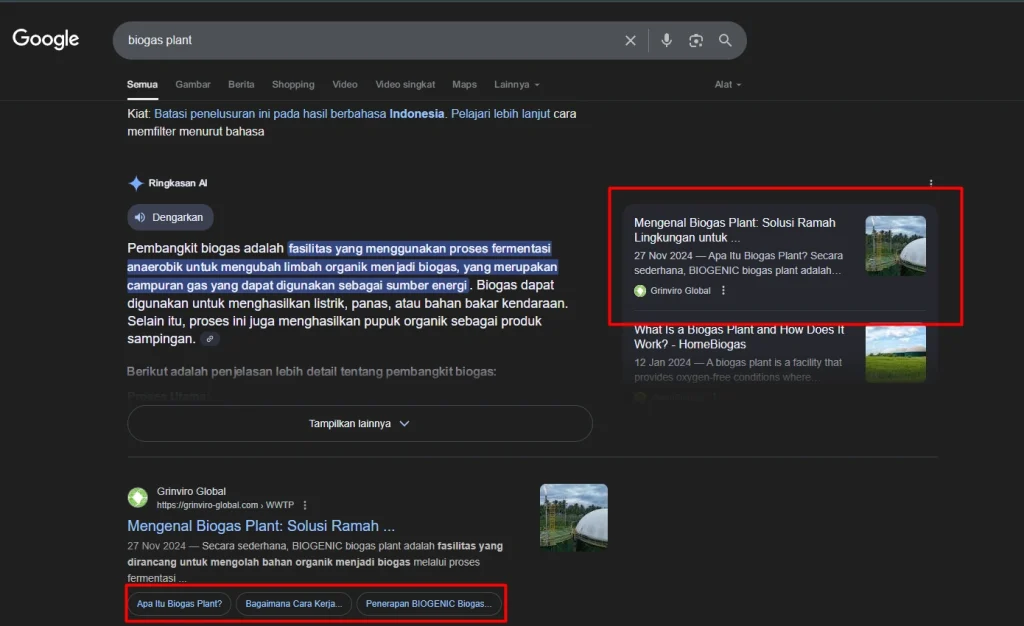Click the link icon after the AI summary paragraph
This screenshot has width=1024, height=626.
[x=209, y=339]
